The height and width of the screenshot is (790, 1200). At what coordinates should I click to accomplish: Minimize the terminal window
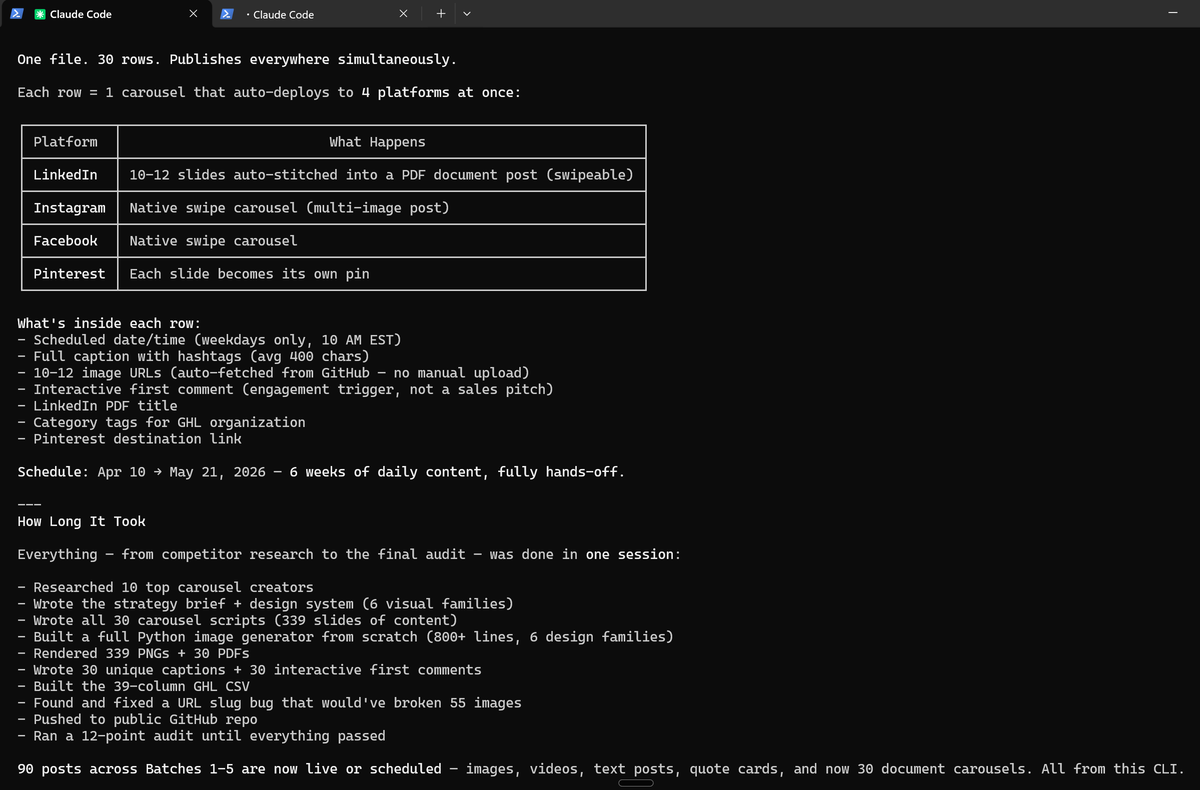pyautogui.click(x=1172, y=14)
